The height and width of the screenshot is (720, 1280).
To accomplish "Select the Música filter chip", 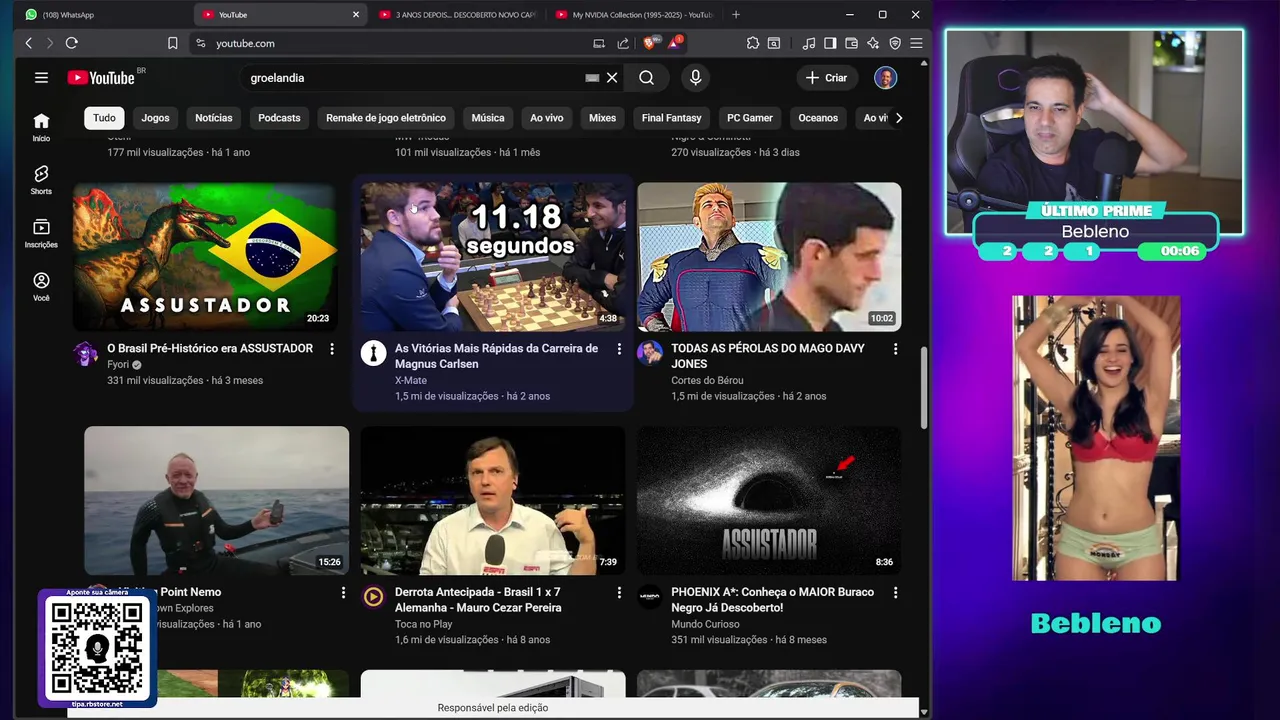I will pos(488,118).
